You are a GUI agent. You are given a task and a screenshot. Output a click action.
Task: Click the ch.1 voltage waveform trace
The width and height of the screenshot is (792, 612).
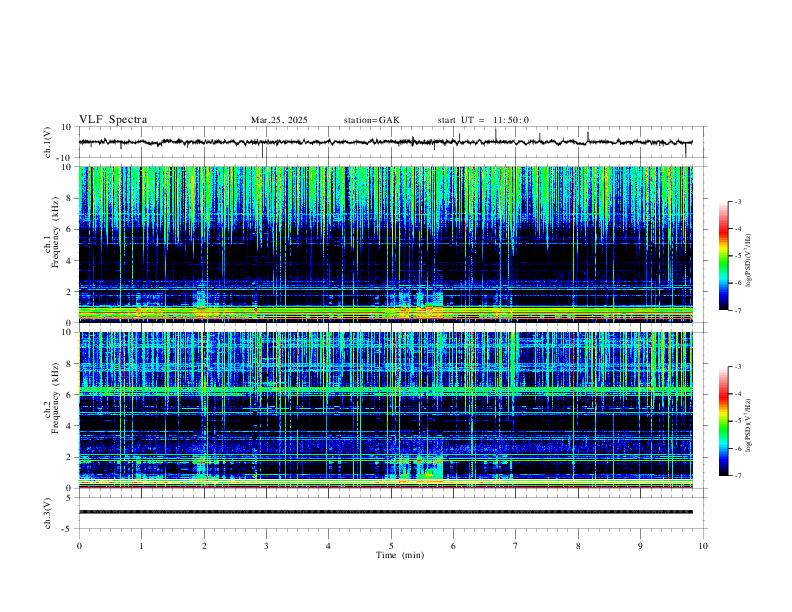(385, 142)
